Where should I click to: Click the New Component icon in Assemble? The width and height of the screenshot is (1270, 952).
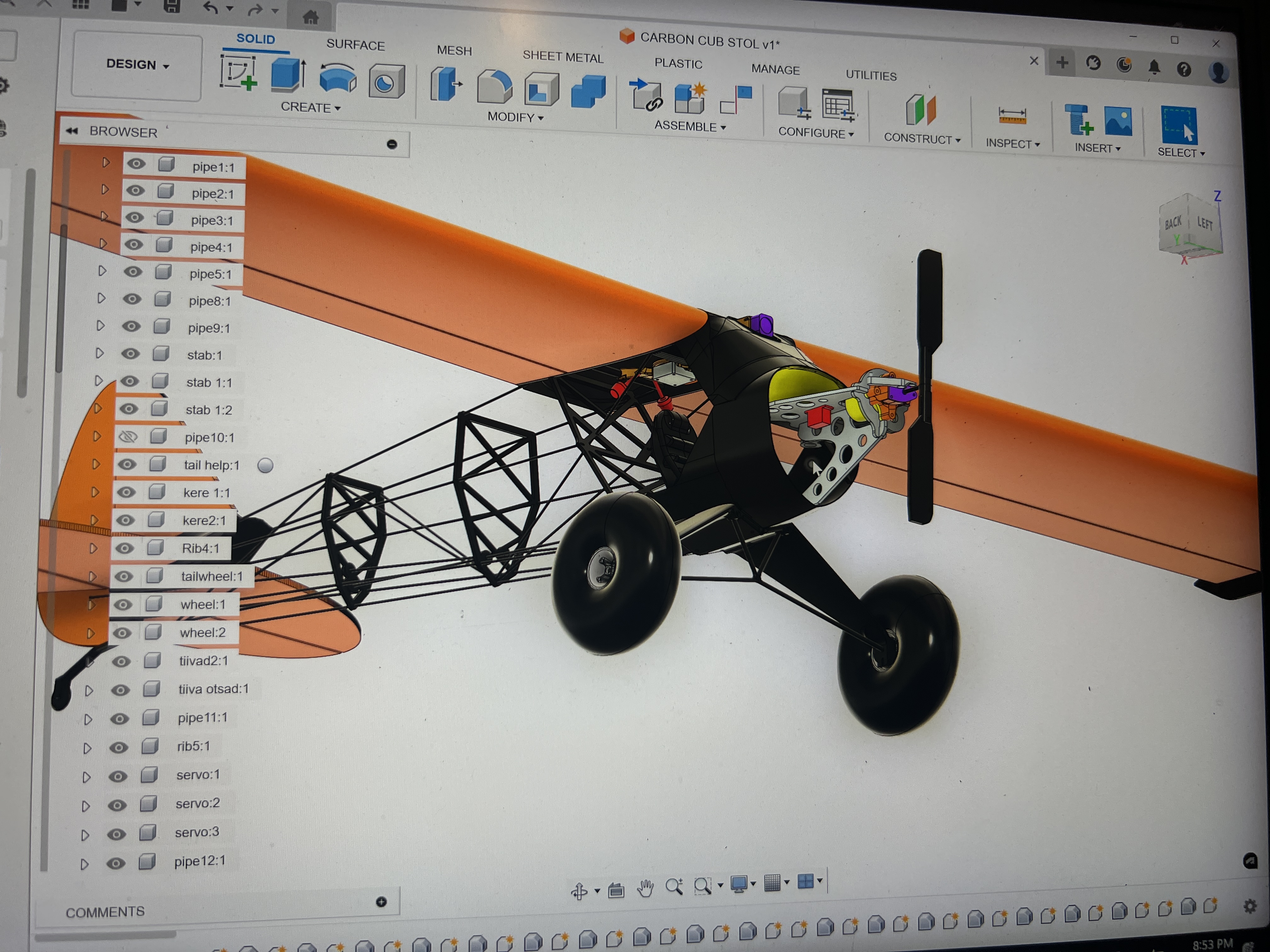[691, 98]
